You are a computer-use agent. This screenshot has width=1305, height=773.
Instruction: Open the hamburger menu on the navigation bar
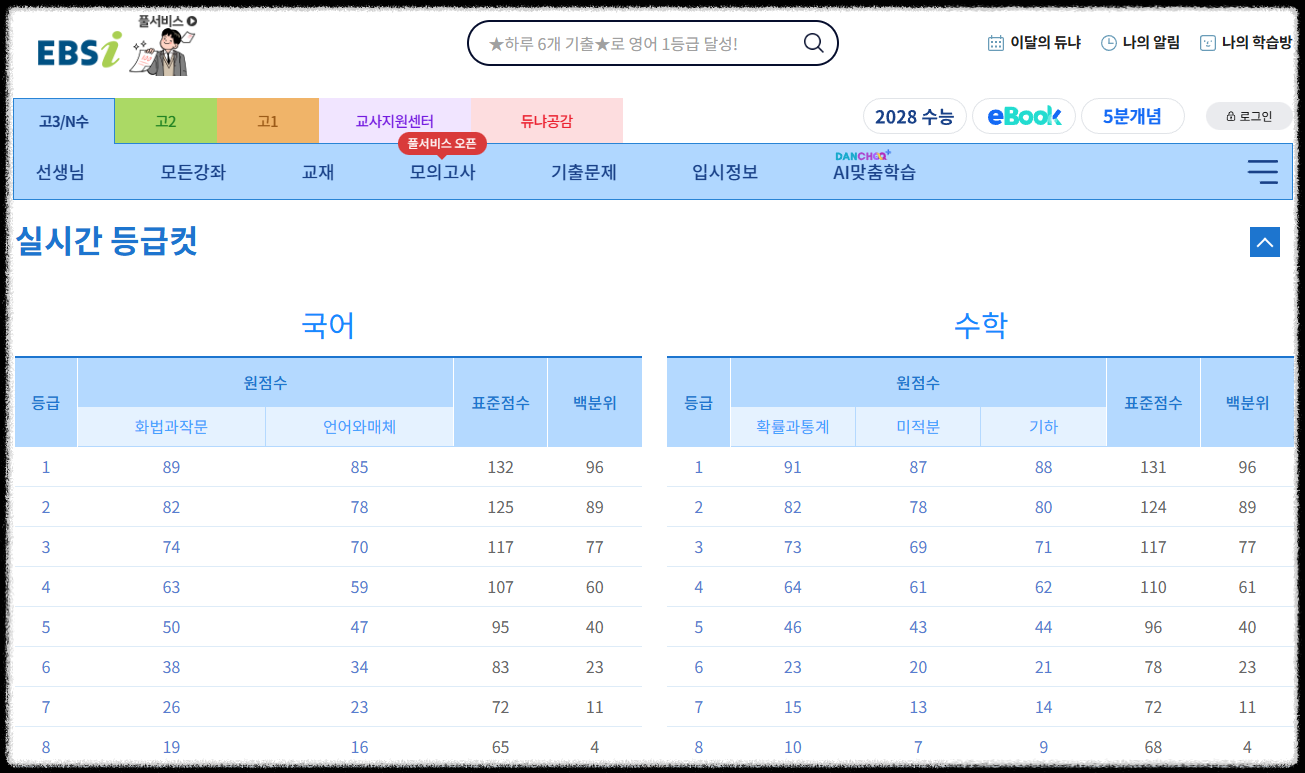pyautogui.click(x=1262, y=171)
